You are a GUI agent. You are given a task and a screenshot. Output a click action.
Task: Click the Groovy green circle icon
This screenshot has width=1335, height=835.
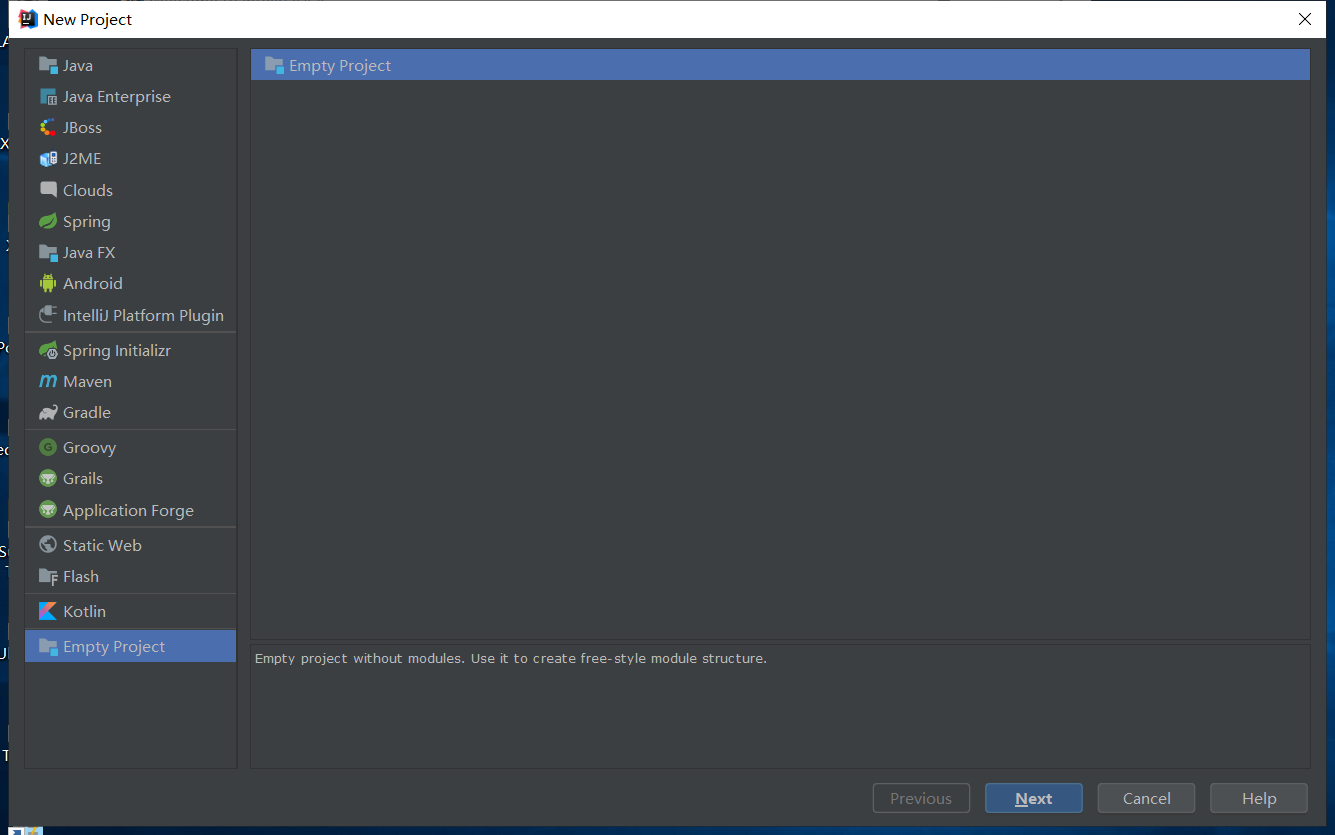pos(48,448)
